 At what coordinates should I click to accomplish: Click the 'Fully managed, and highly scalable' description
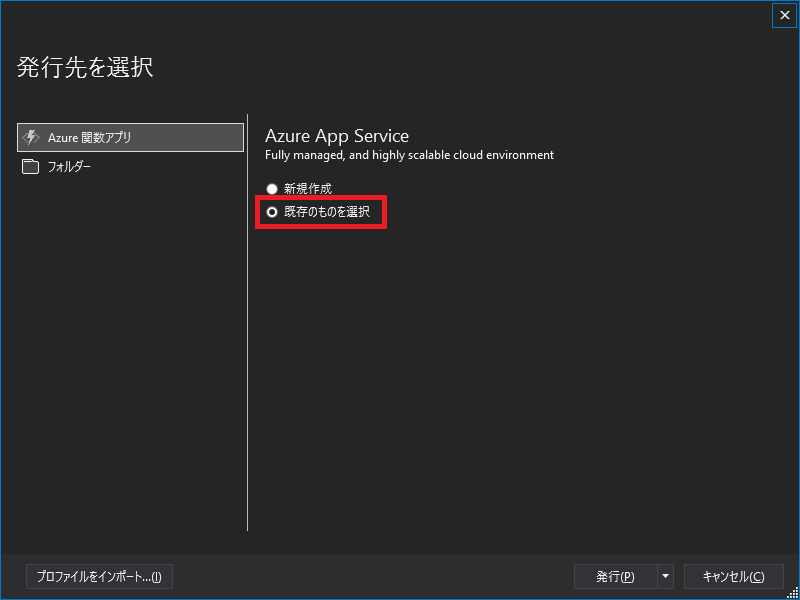click(x=409, y=155)
